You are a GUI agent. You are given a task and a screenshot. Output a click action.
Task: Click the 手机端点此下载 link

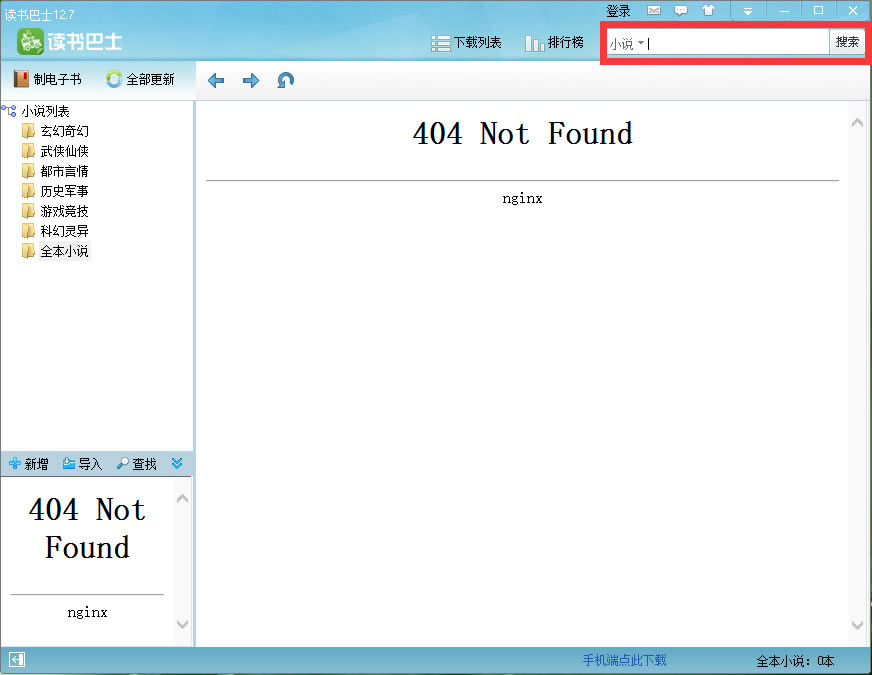pos(624,660)
